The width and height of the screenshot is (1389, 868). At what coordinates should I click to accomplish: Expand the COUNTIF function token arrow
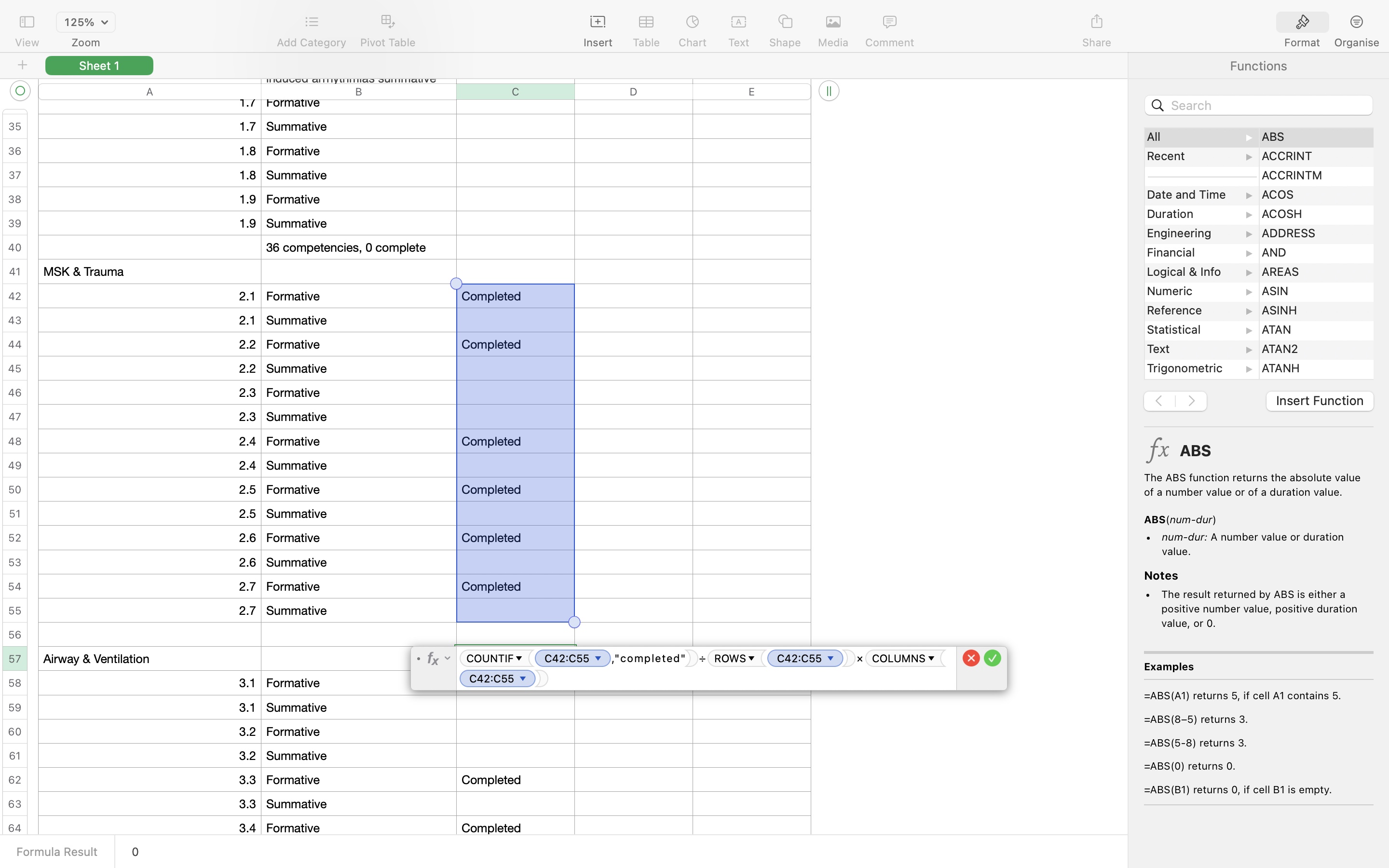click(519, 658)
